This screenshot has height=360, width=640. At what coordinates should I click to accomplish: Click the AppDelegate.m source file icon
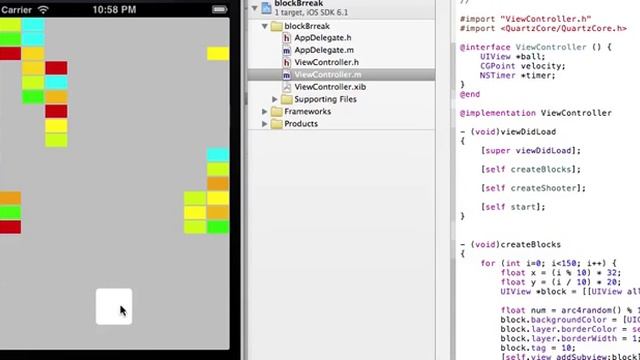click(287, 50)
